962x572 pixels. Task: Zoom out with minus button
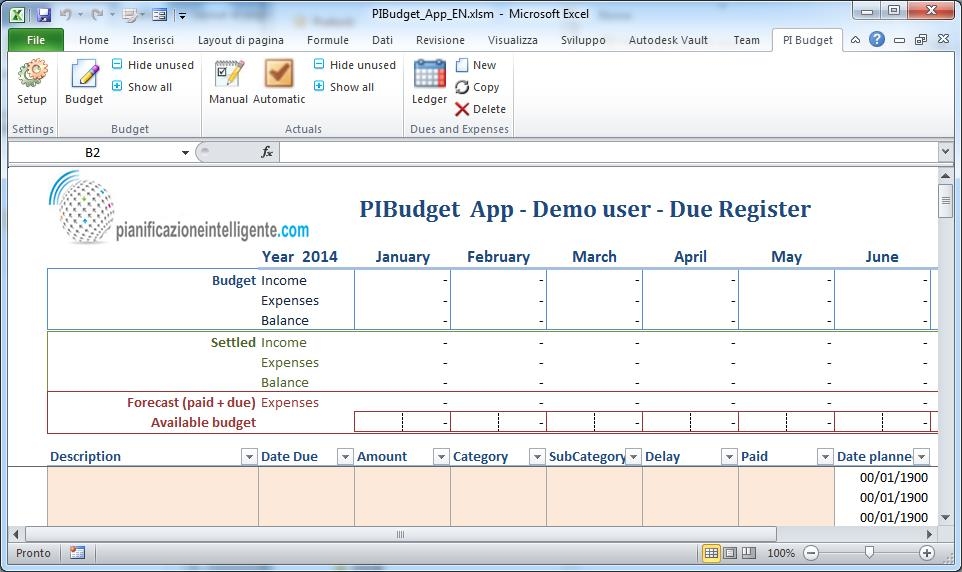(811, 553)
